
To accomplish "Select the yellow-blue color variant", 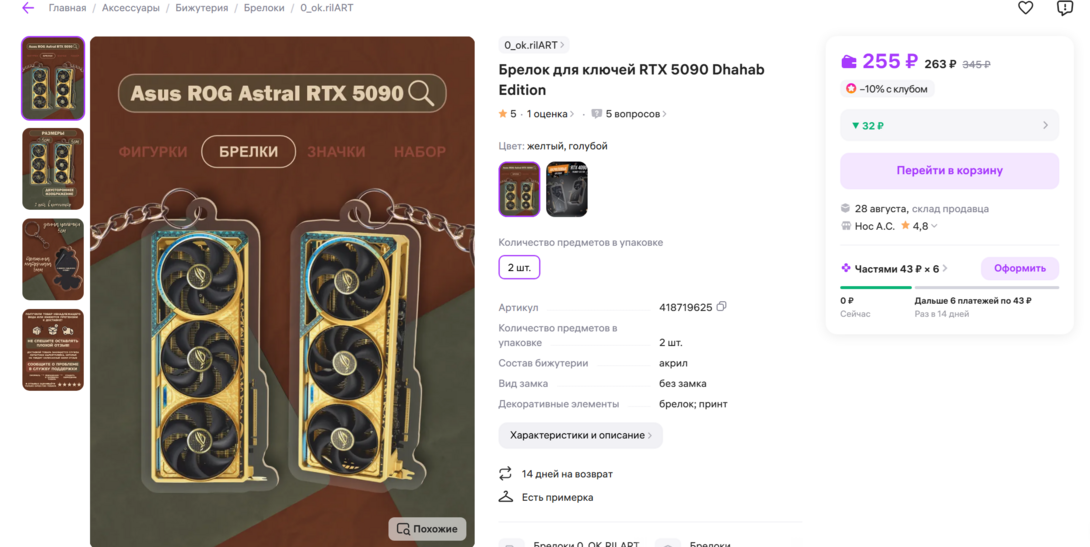I will point(519,189).
